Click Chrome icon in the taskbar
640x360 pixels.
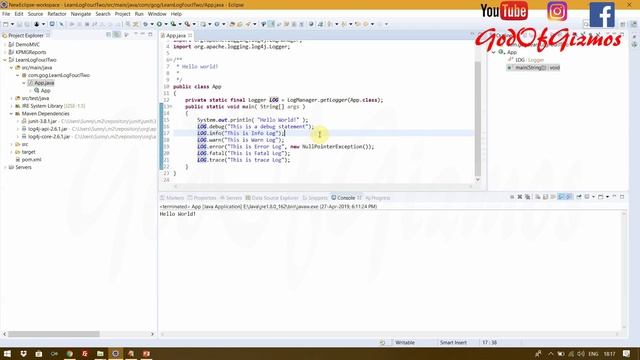click(x=69, y=354)
